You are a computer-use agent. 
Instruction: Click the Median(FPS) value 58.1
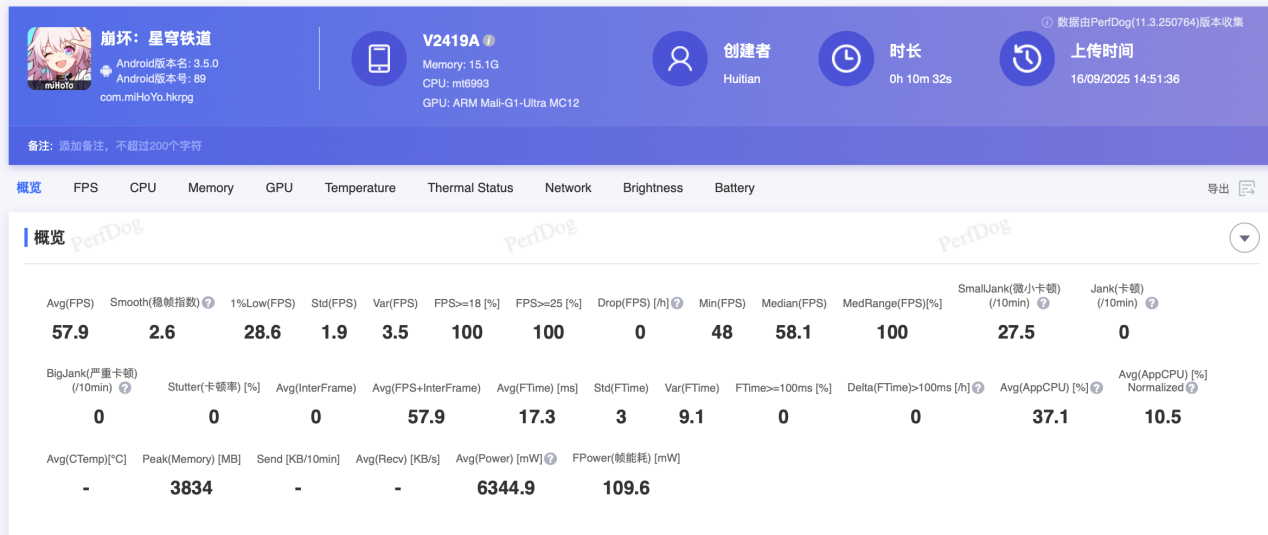click(794, 332)
